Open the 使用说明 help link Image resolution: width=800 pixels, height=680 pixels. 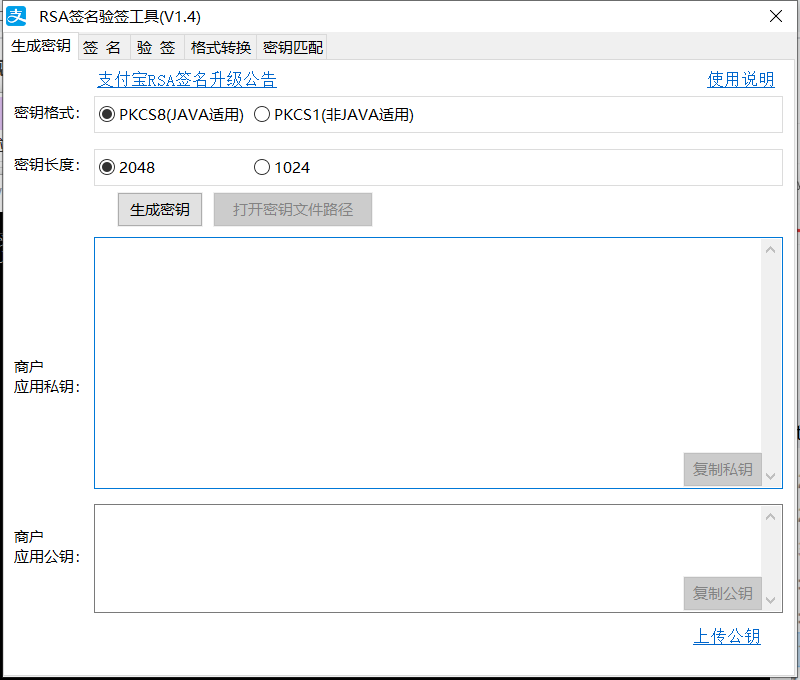tap(741, 80)
